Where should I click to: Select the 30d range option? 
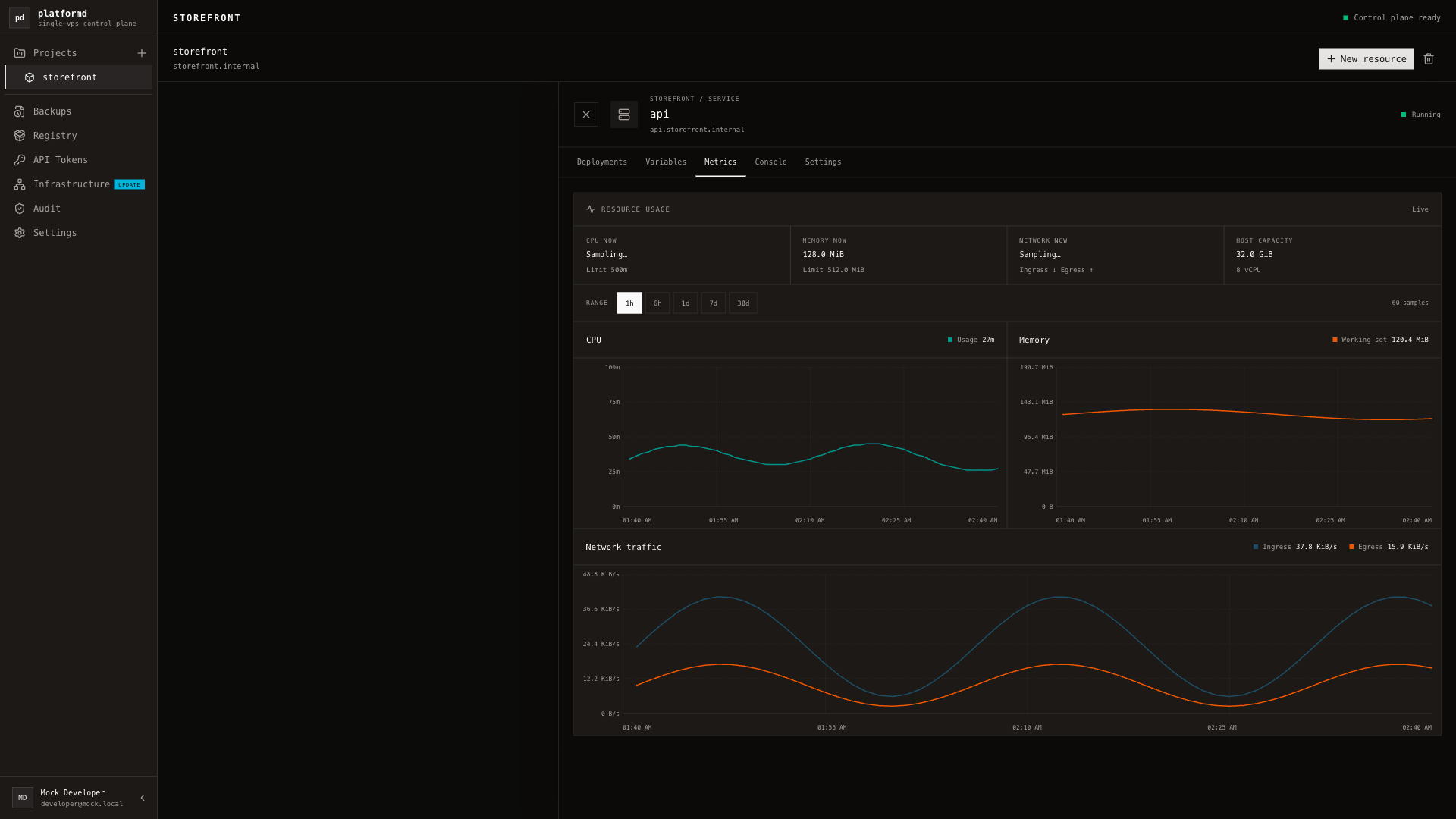point(743,303)
